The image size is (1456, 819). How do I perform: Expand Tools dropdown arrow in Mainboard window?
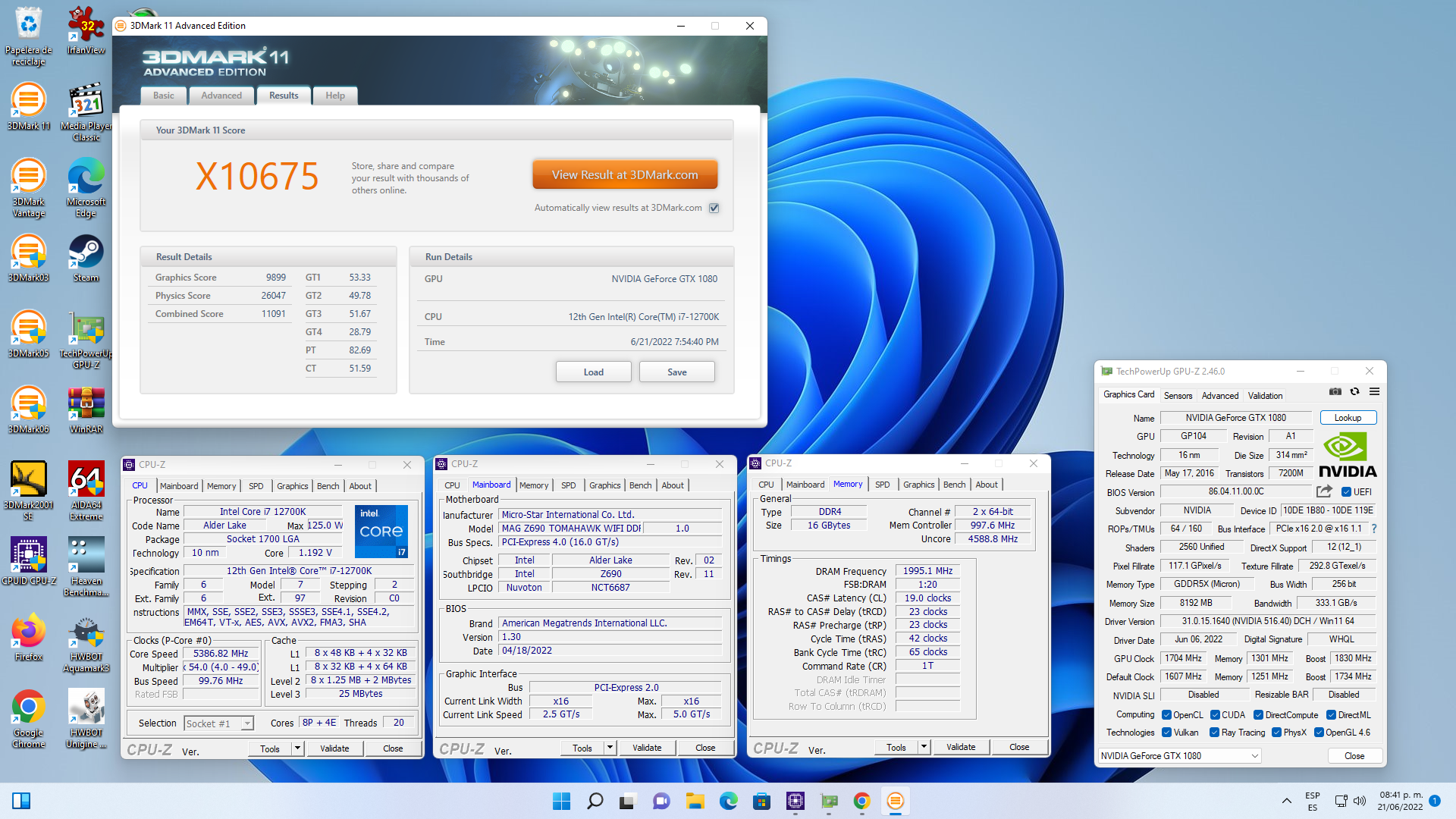tap(610, 748)
